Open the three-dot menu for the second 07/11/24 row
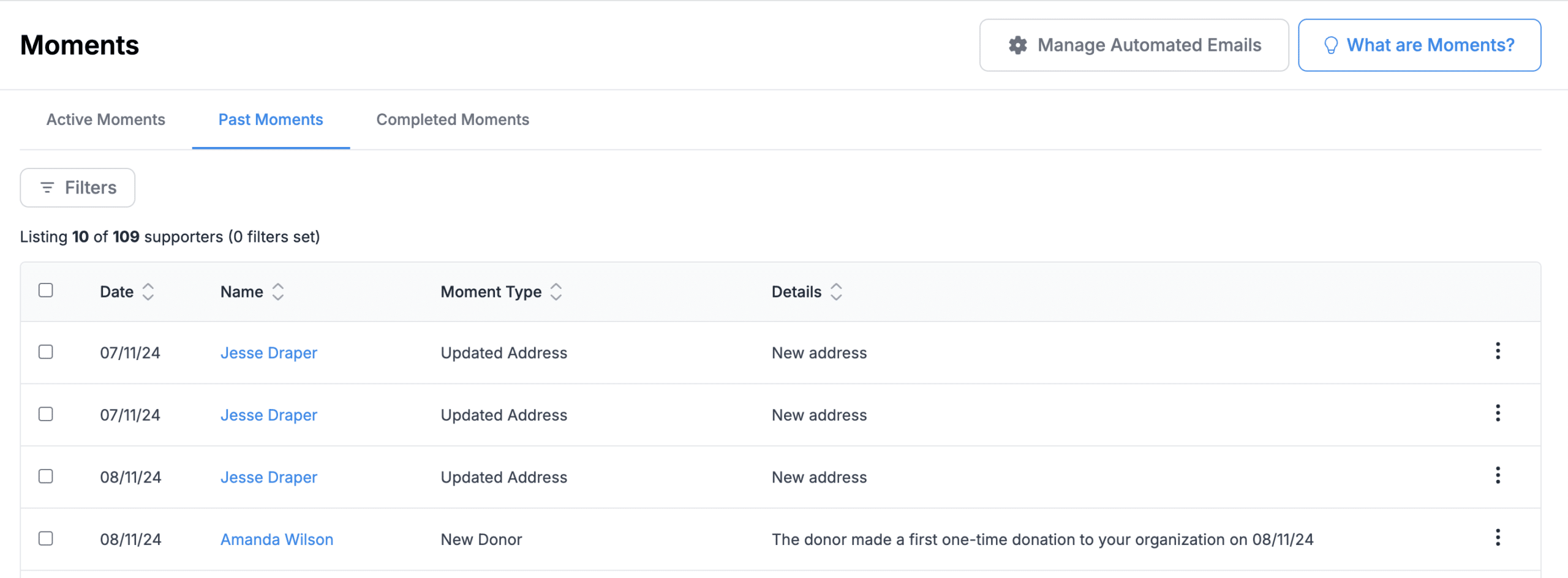Viewport: 1568px width, 578px height. click(x=1498, y=414)
